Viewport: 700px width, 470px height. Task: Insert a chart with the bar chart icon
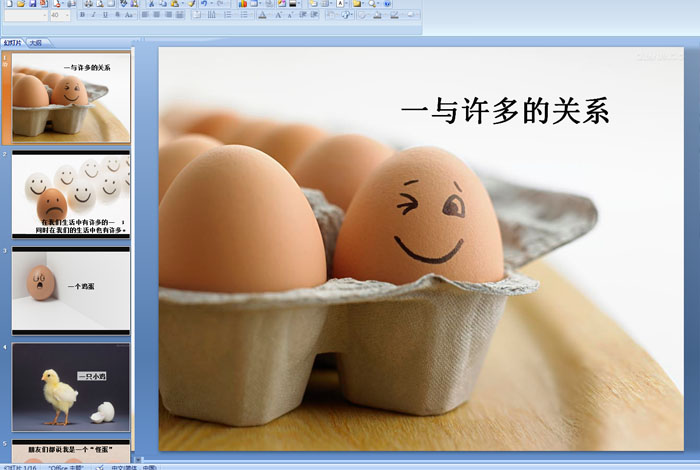pyautogui.click(x=242, y=4)
